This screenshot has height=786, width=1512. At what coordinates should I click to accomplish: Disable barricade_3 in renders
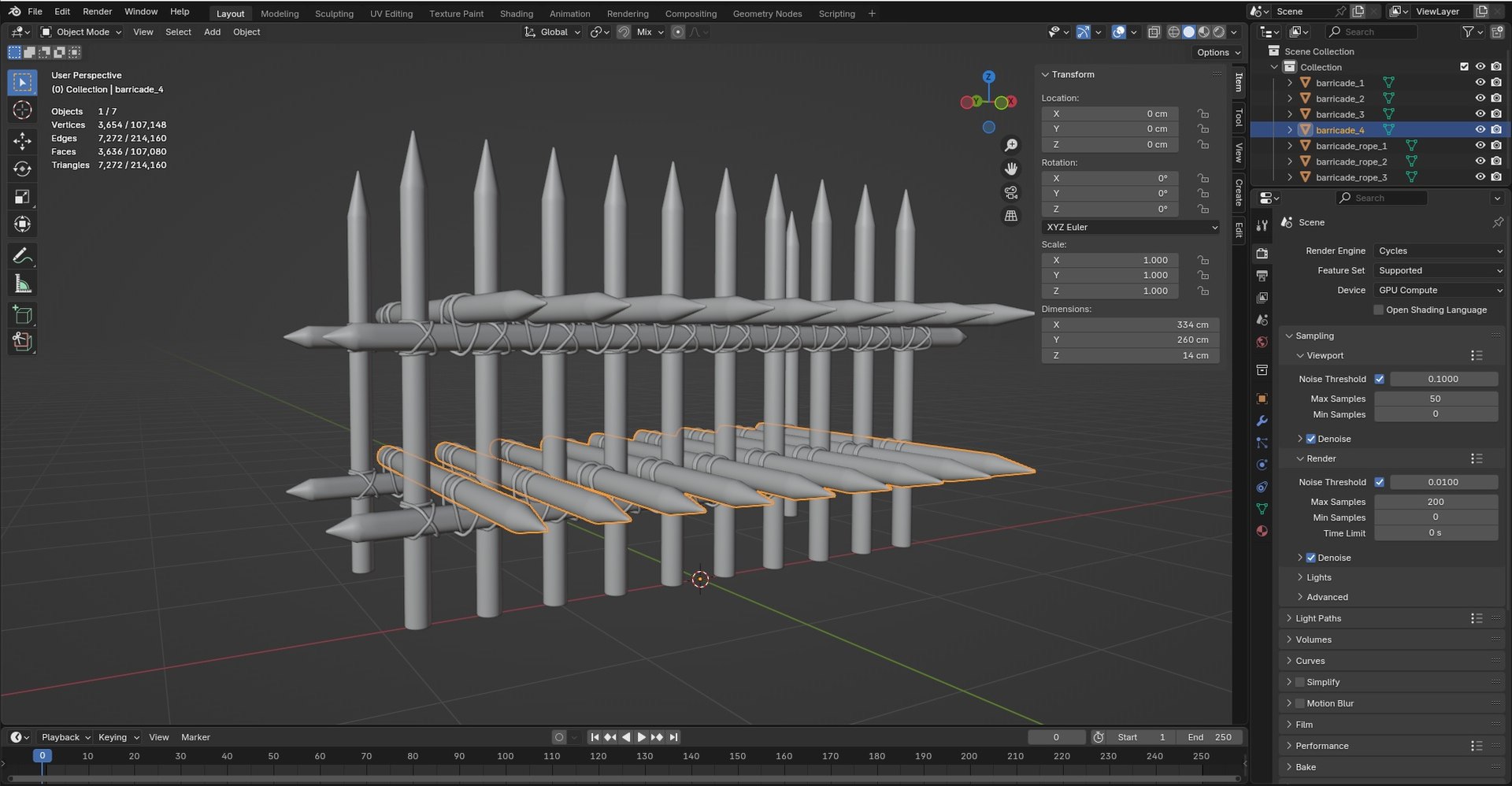point(1496,114)
